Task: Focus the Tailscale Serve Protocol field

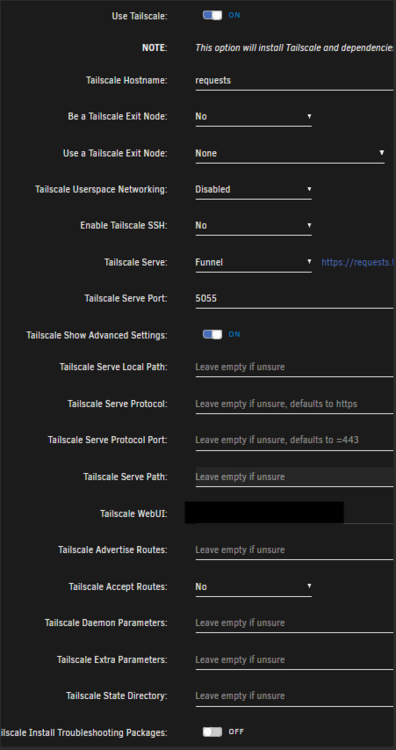Action: 295,404
